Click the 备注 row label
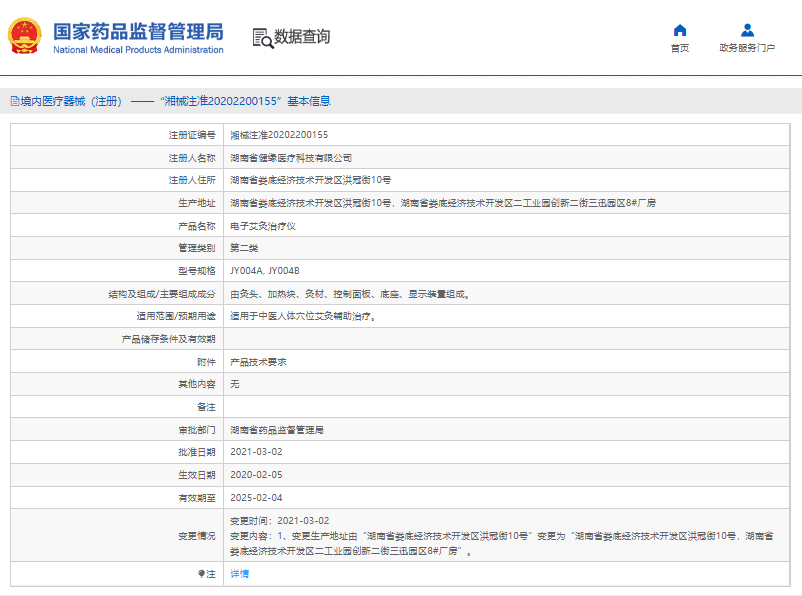The height and width of the screenshot is (596, 802). tap(206, 407)
